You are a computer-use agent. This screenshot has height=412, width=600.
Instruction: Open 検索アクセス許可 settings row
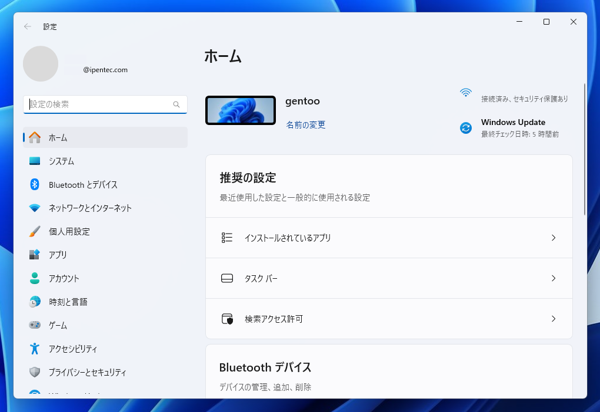(x=389, y=319)
